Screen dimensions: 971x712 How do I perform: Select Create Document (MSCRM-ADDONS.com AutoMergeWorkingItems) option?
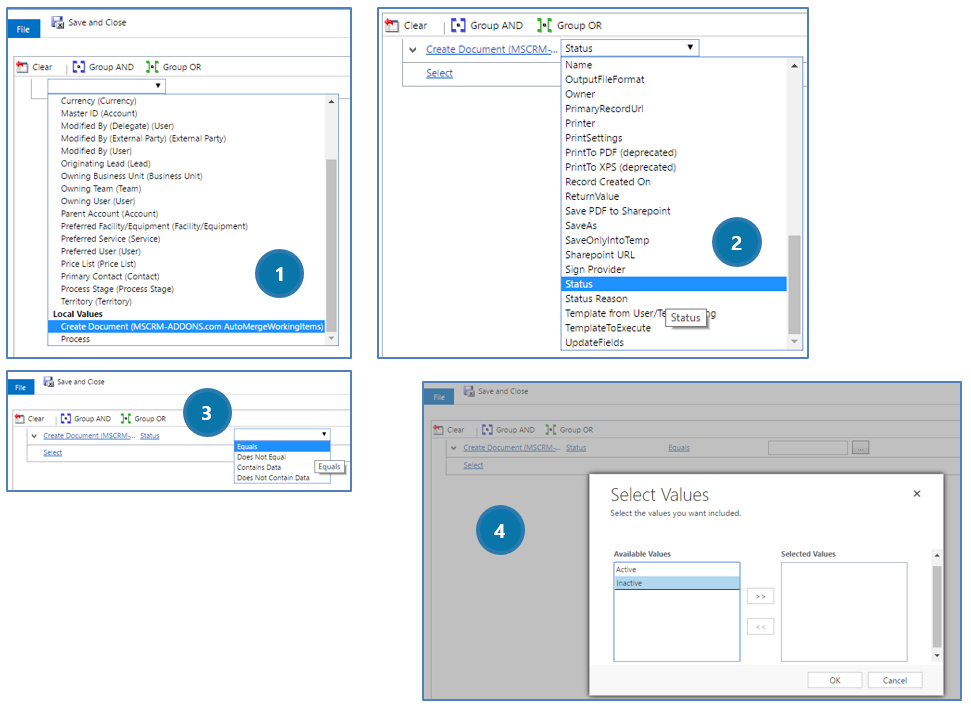click(x=186, y=327)
